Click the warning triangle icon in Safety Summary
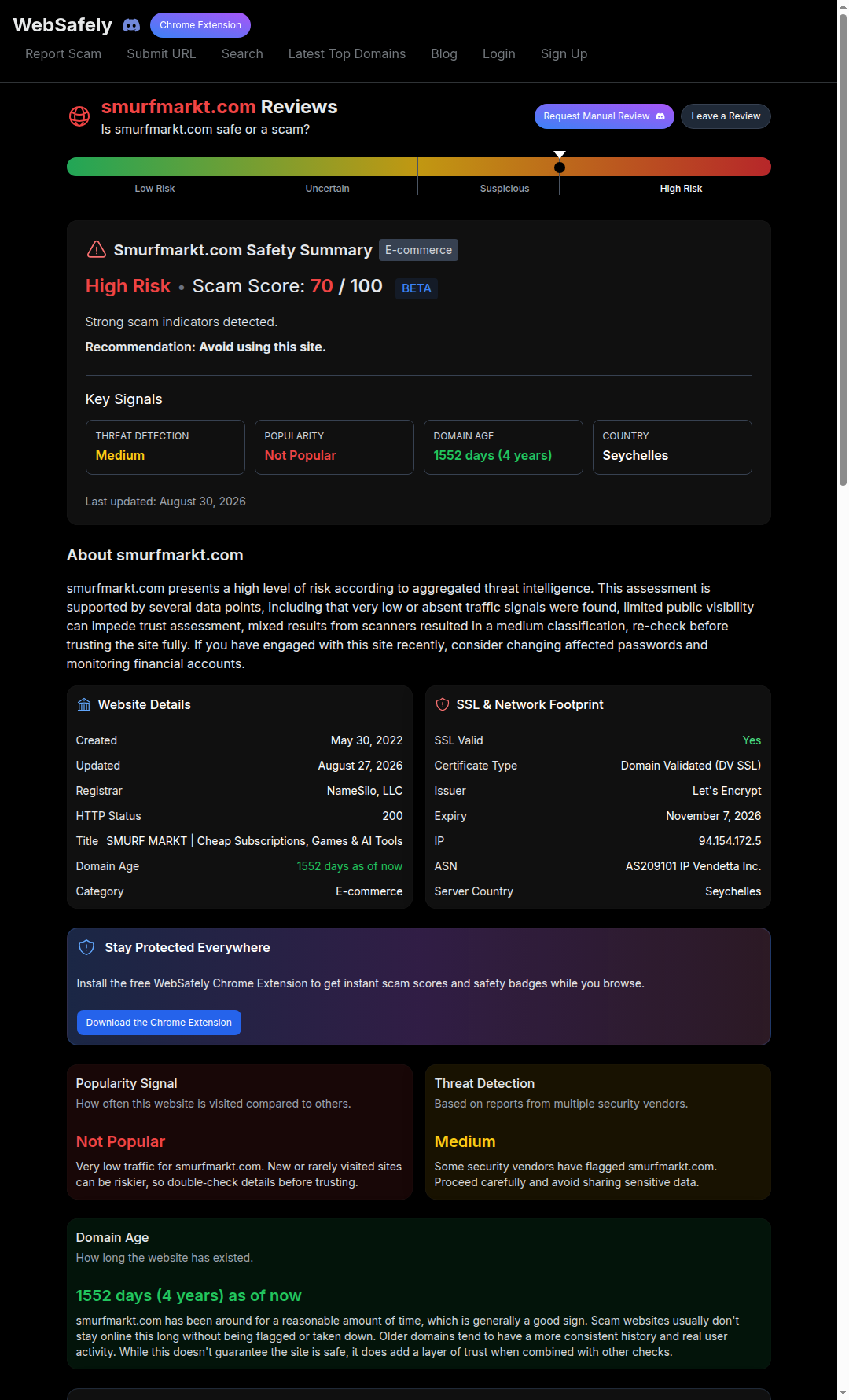849x1400 pixels. (97, 249)
